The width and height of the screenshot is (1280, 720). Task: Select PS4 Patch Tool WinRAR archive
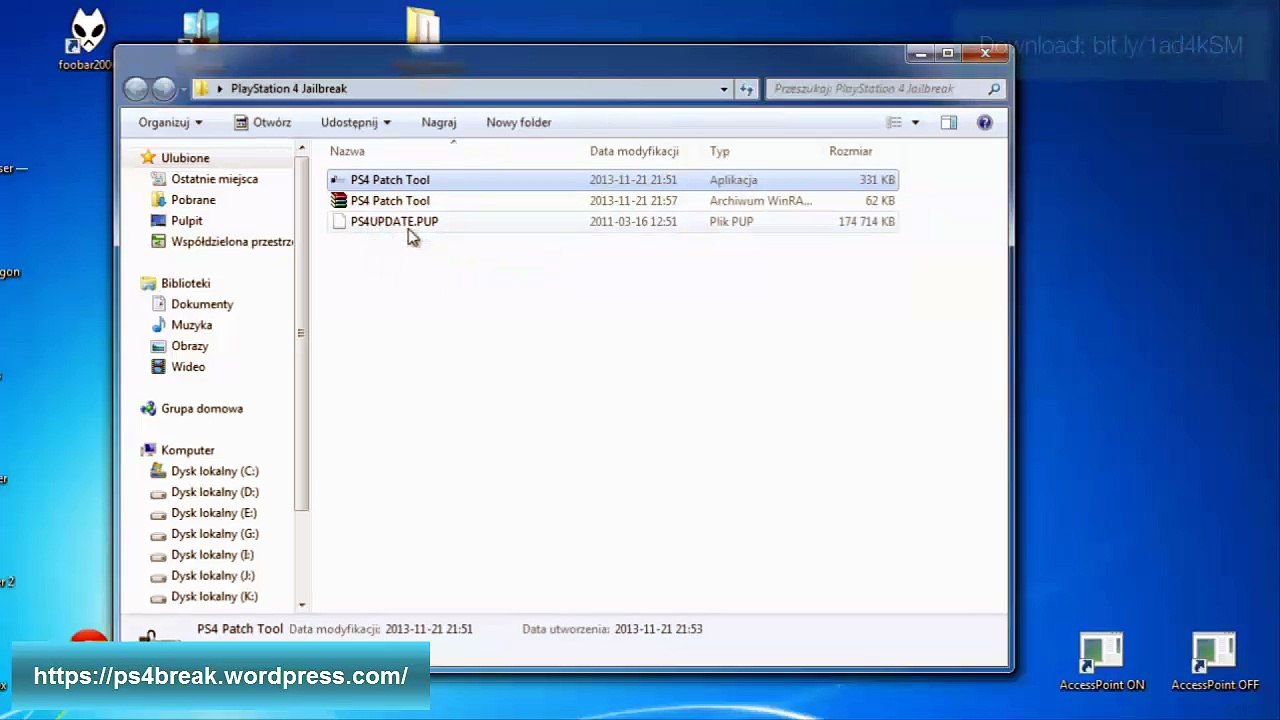pyautogui.click(x=613, y=201)
